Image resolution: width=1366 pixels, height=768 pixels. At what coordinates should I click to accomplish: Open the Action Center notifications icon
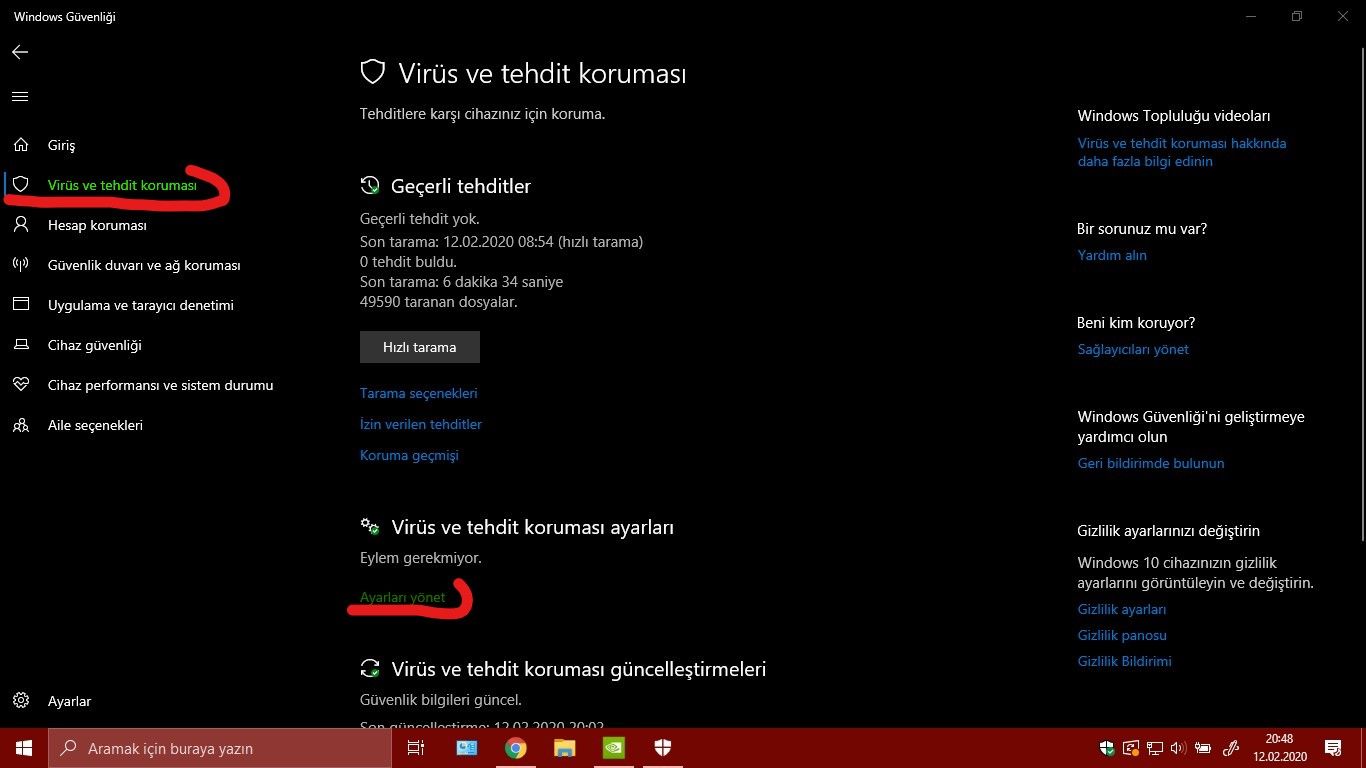coord(1333,748)
